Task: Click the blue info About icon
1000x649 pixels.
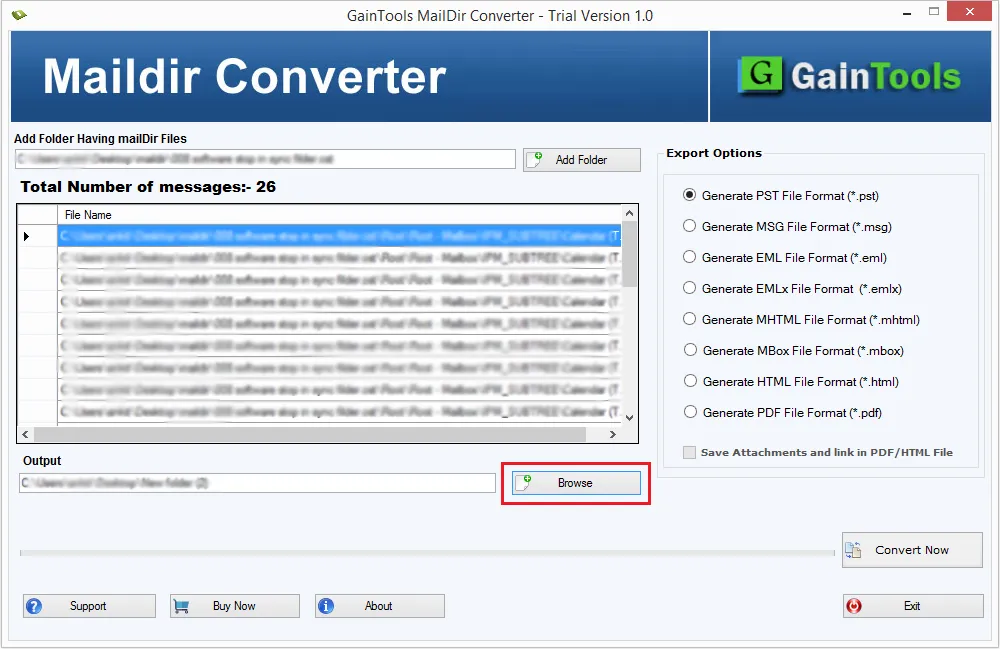Action: tap(326, 606)
